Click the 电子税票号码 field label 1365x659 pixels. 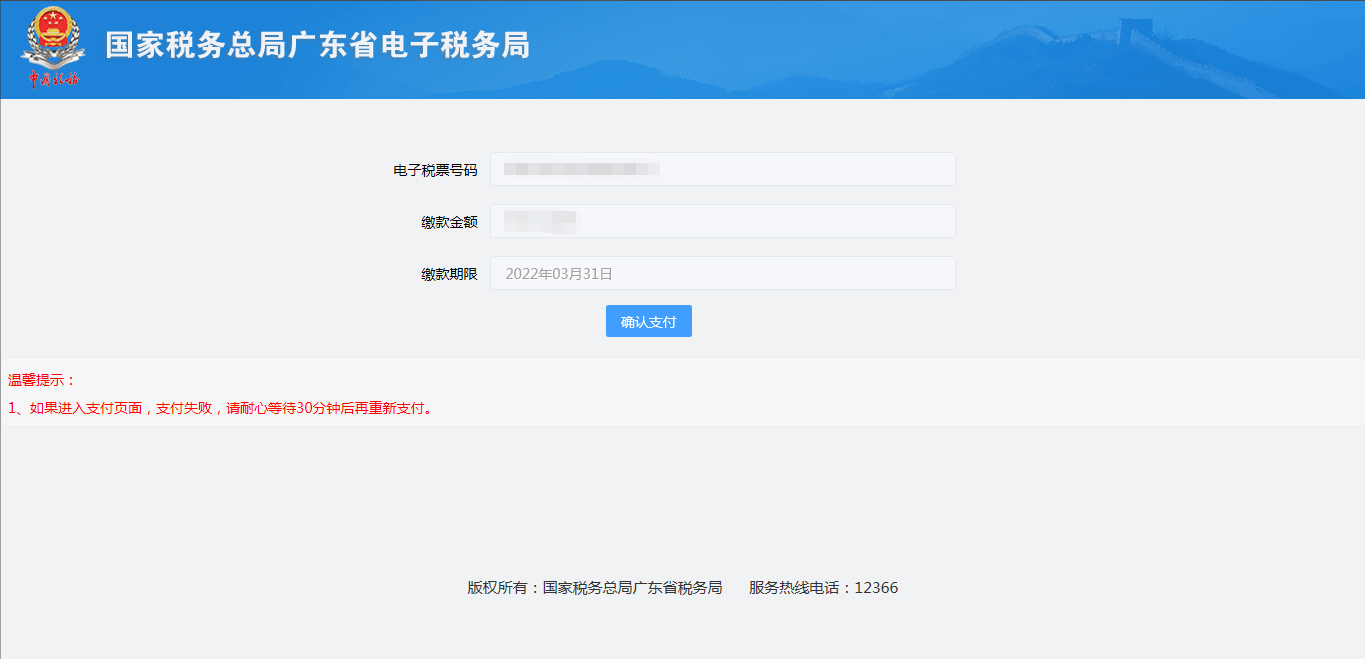click(435, 170)
